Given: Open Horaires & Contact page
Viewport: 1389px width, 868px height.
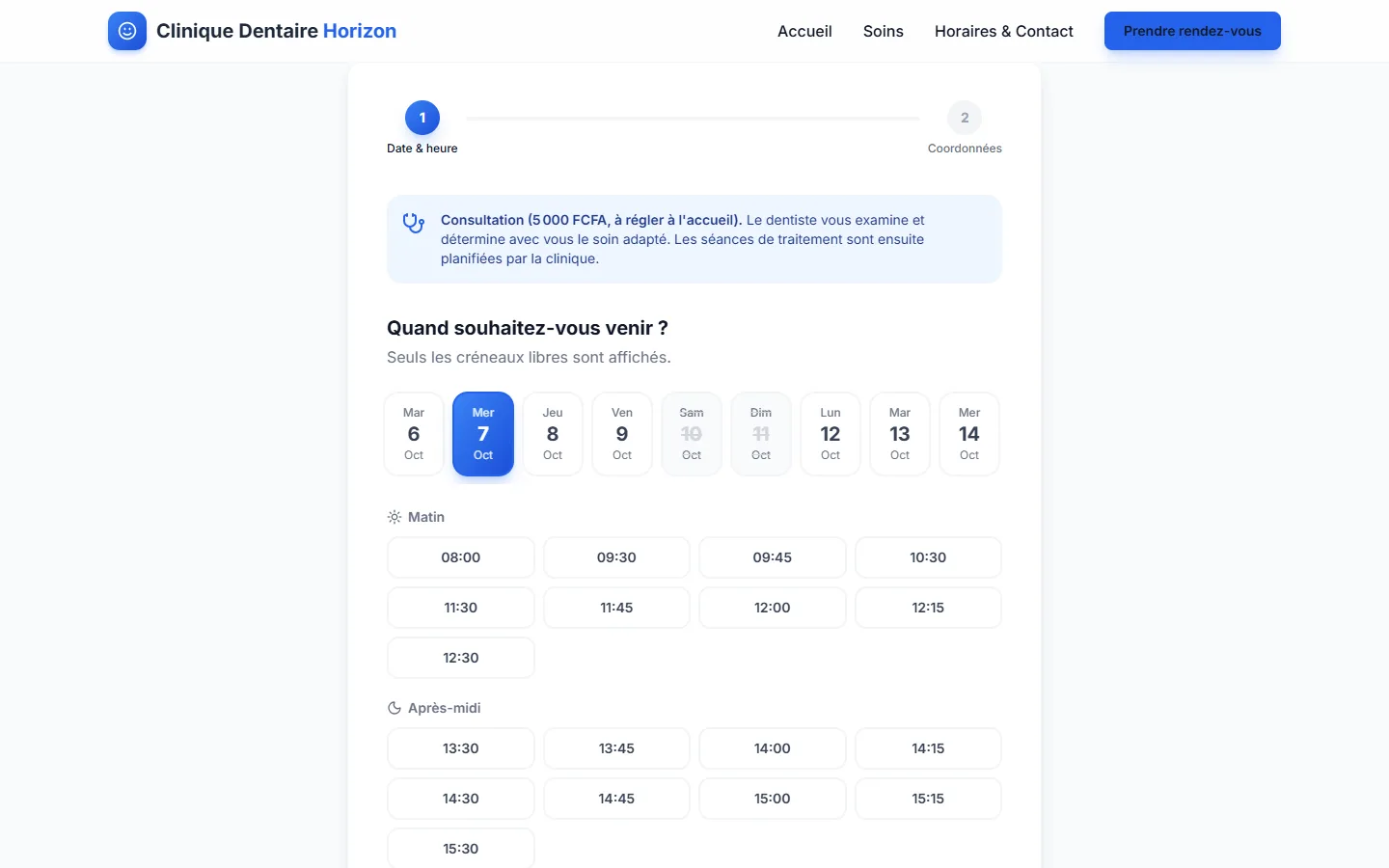Looking at the screenshot, I should click(x=1004, y=31).
